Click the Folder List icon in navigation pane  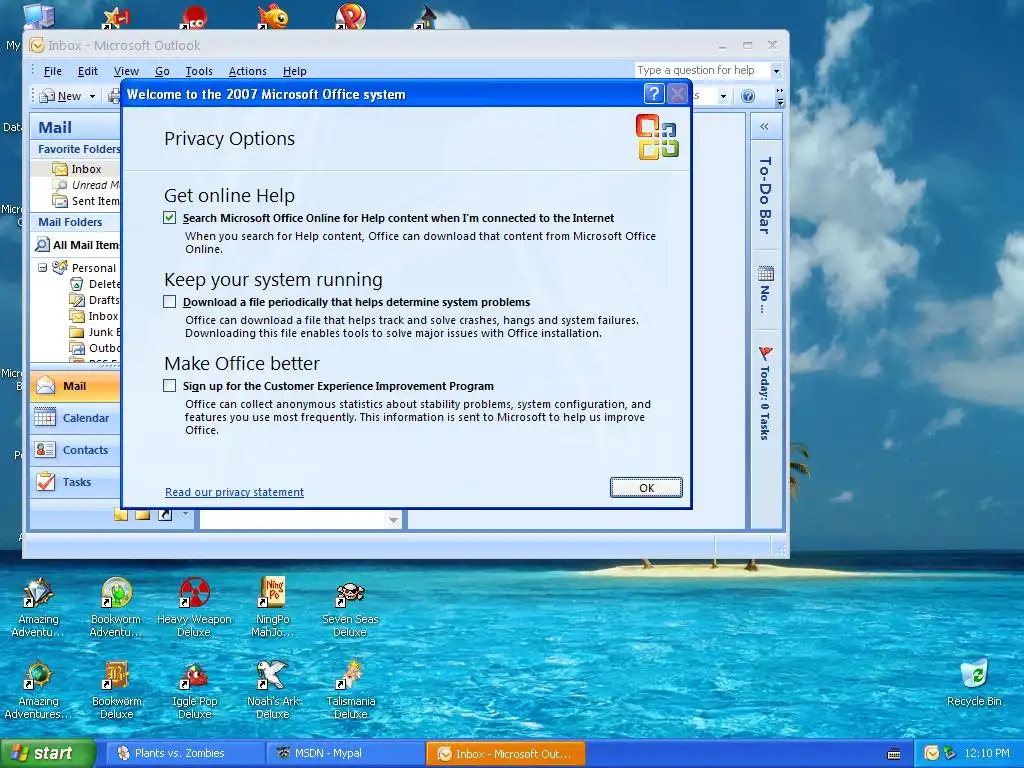[142, 515]
